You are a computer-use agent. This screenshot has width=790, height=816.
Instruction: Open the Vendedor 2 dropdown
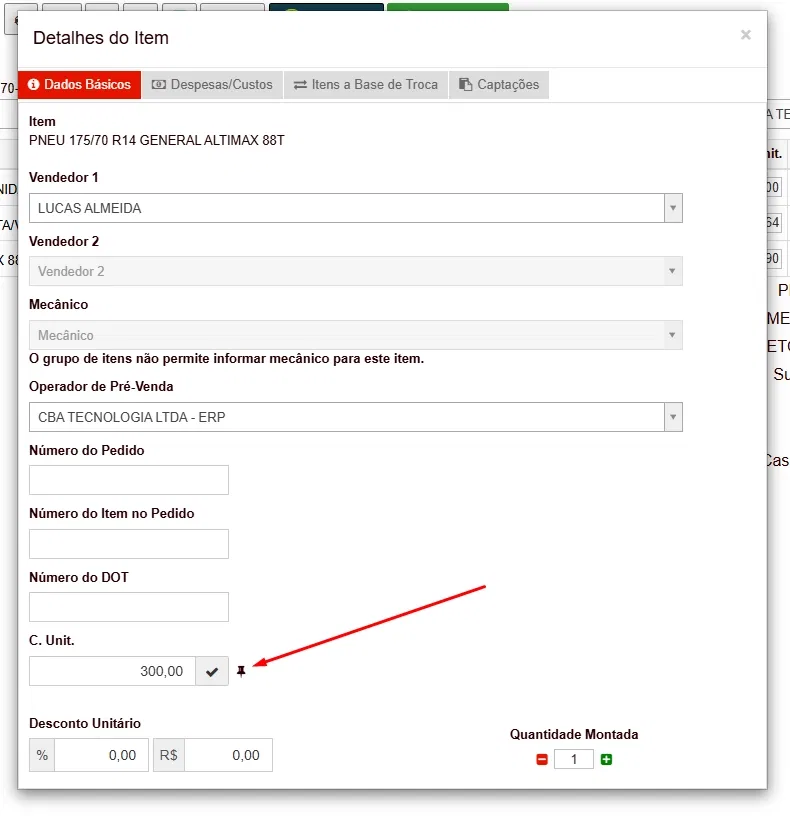355,271
